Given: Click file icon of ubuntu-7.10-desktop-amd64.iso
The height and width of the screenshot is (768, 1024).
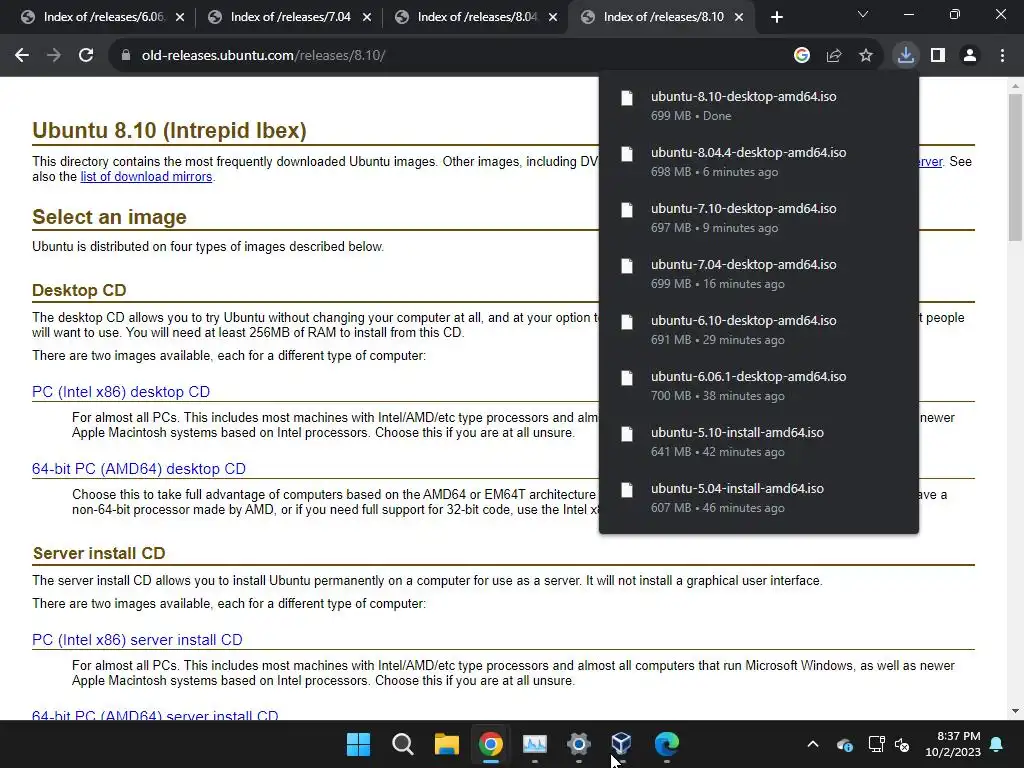Looking at the screenshot, I should (627, 210).
